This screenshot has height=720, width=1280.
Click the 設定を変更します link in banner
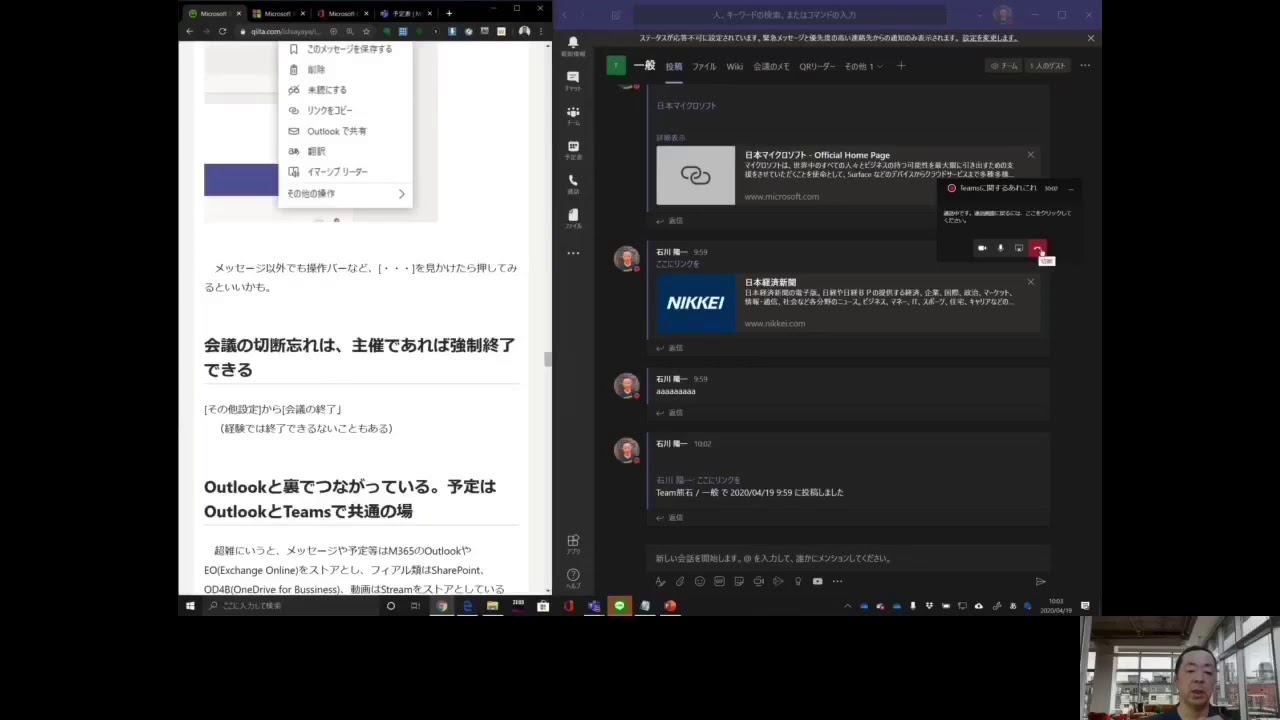[x=990, y=38]
